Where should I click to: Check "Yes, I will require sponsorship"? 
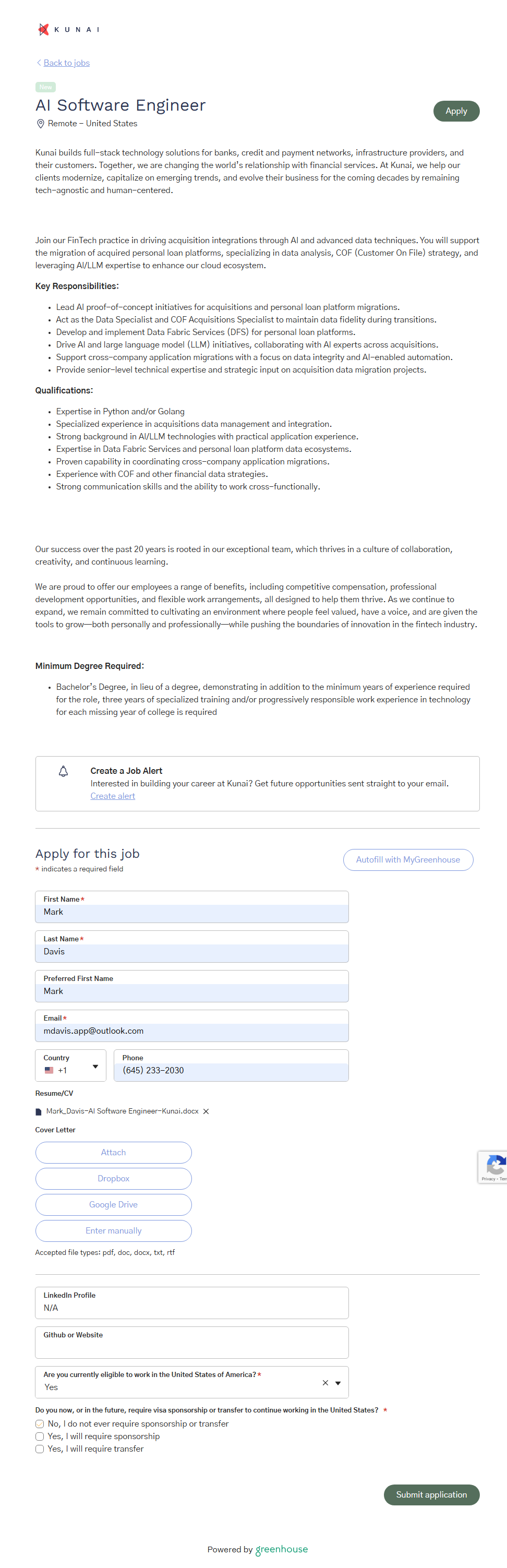coord(40,1437)
